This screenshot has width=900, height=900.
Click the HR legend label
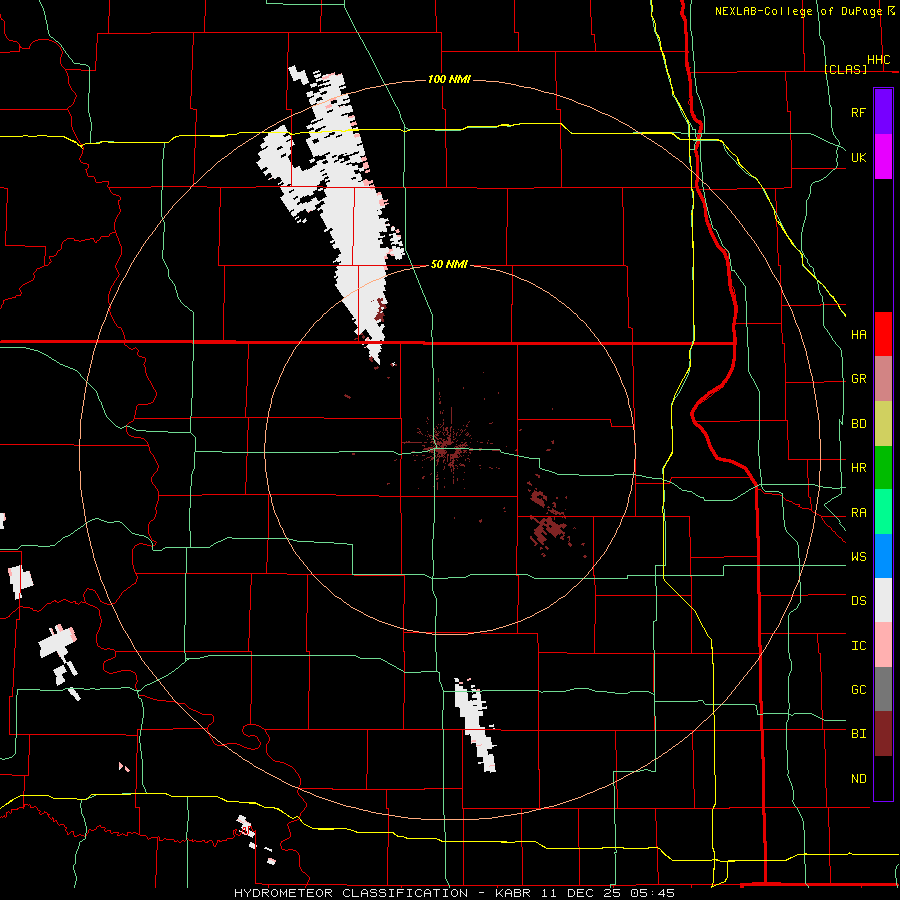tap(858, 468)
